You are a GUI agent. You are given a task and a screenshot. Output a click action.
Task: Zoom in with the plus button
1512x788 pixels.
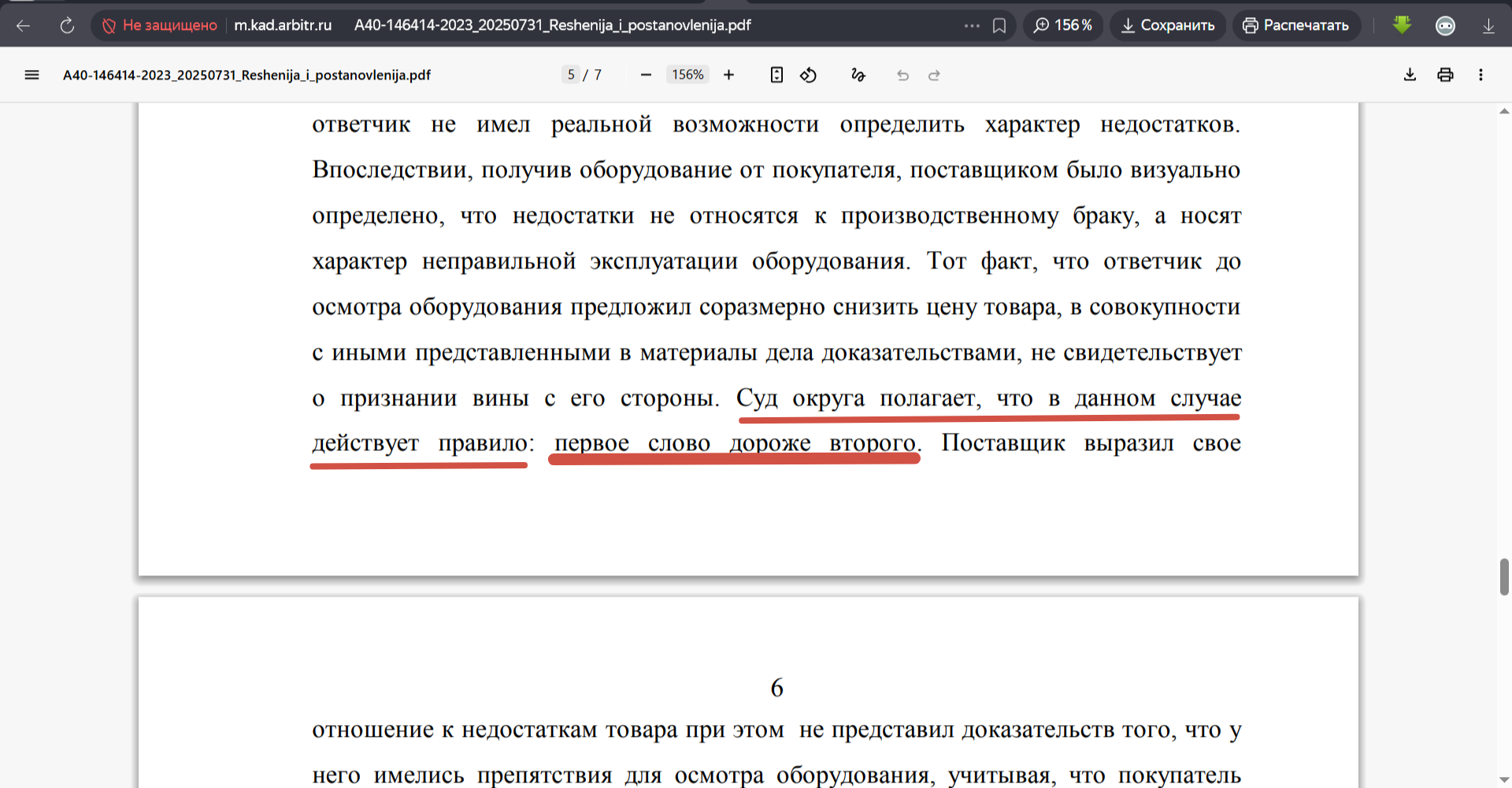pyautogui.click(x=728, y=75)
